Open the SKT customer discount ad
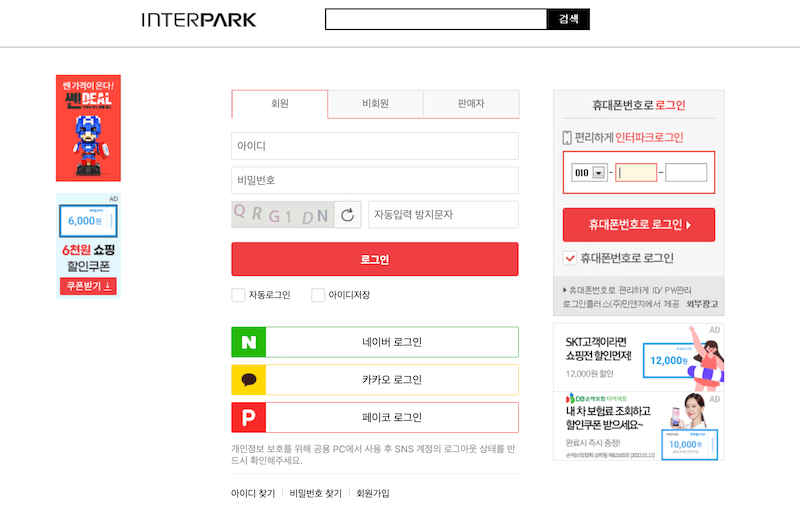The width and height of the screenshot is (800, 510). click(x=638, y=356)
